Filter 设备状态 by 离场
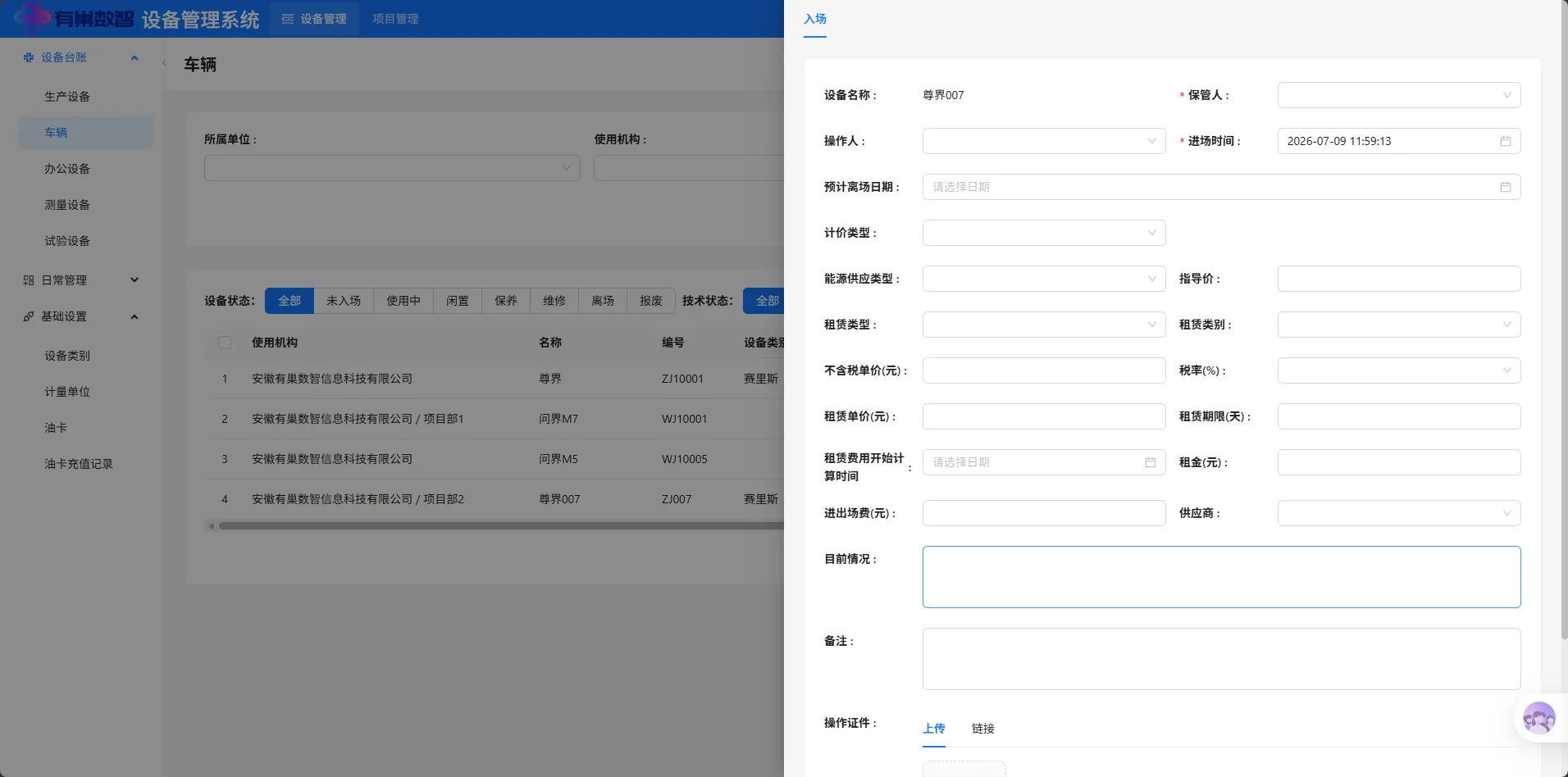This screenshot has width=1568, height=777. pyautogui.click(x=603, y=301)
